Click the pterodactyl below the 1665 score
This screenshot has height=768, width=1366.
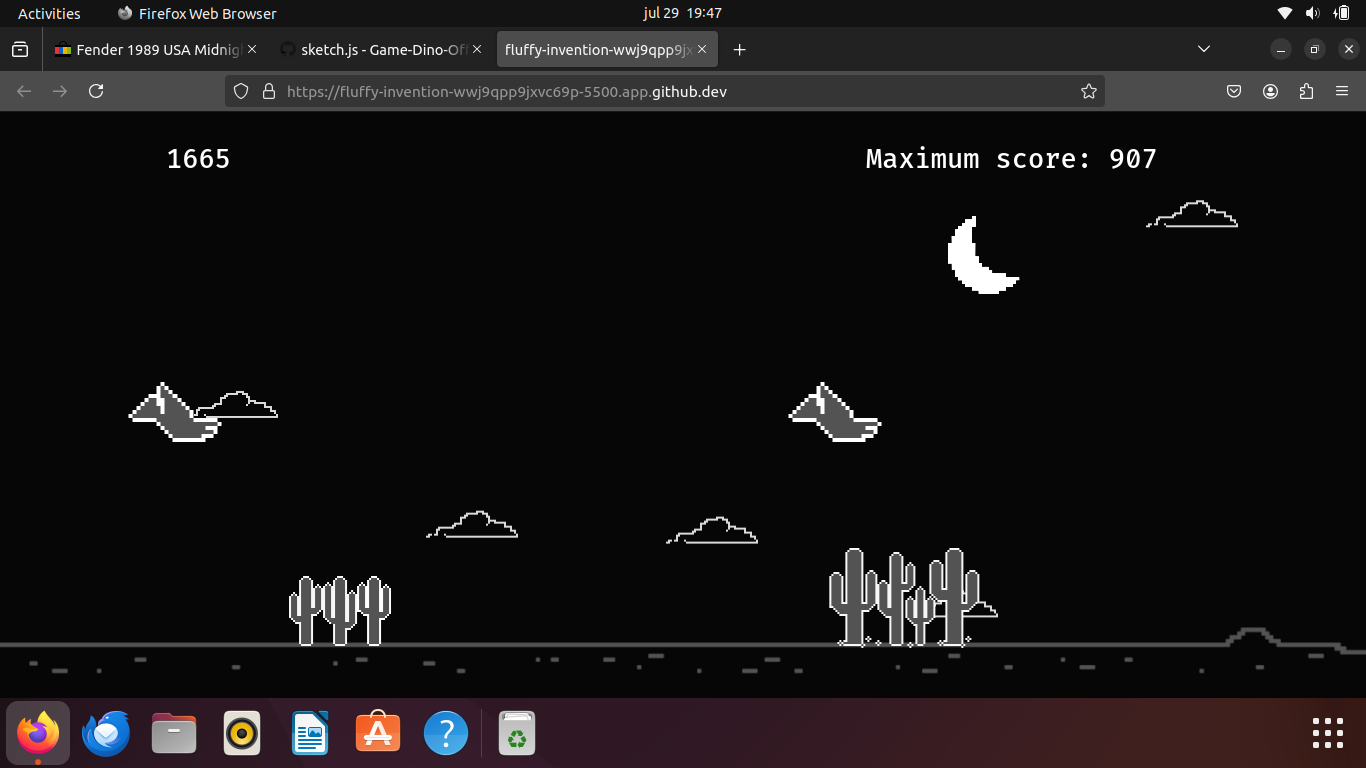[175, 412]
